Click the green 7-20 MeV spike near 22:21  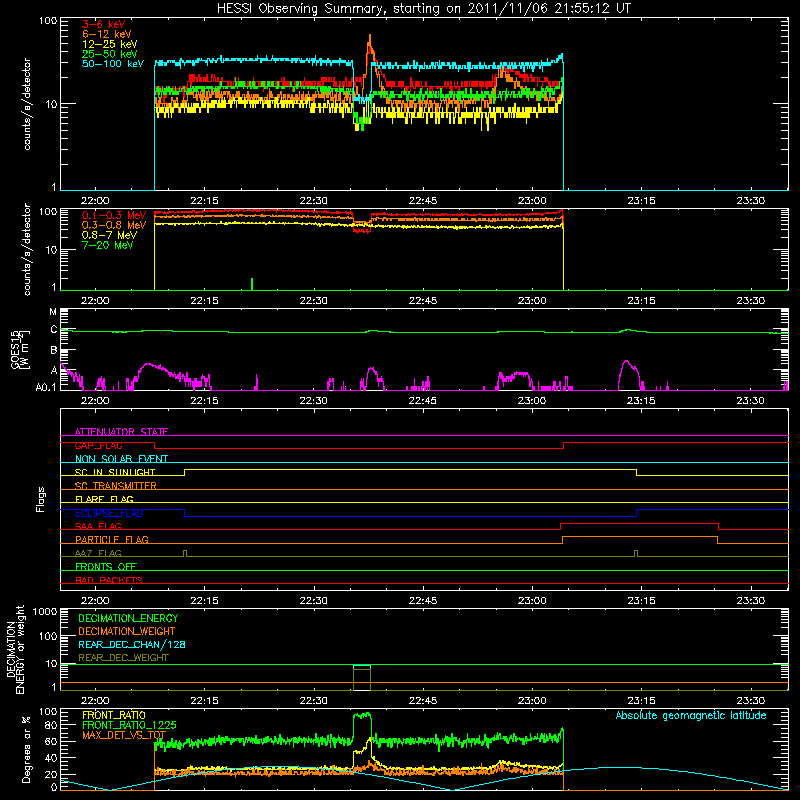tap(252, 284)
